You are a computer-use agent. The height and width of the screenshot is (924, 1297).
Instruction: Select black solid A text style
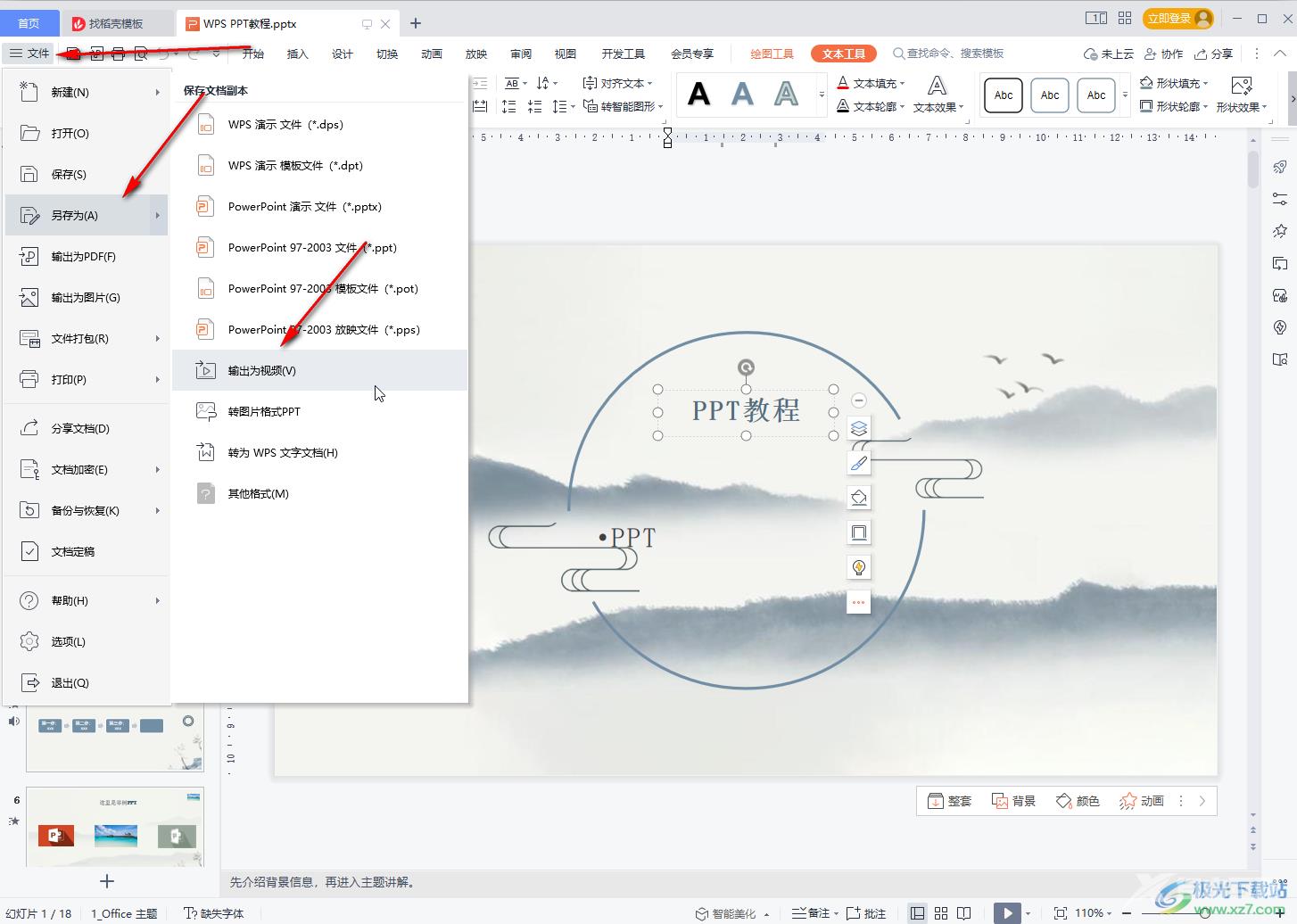[699, 94]
